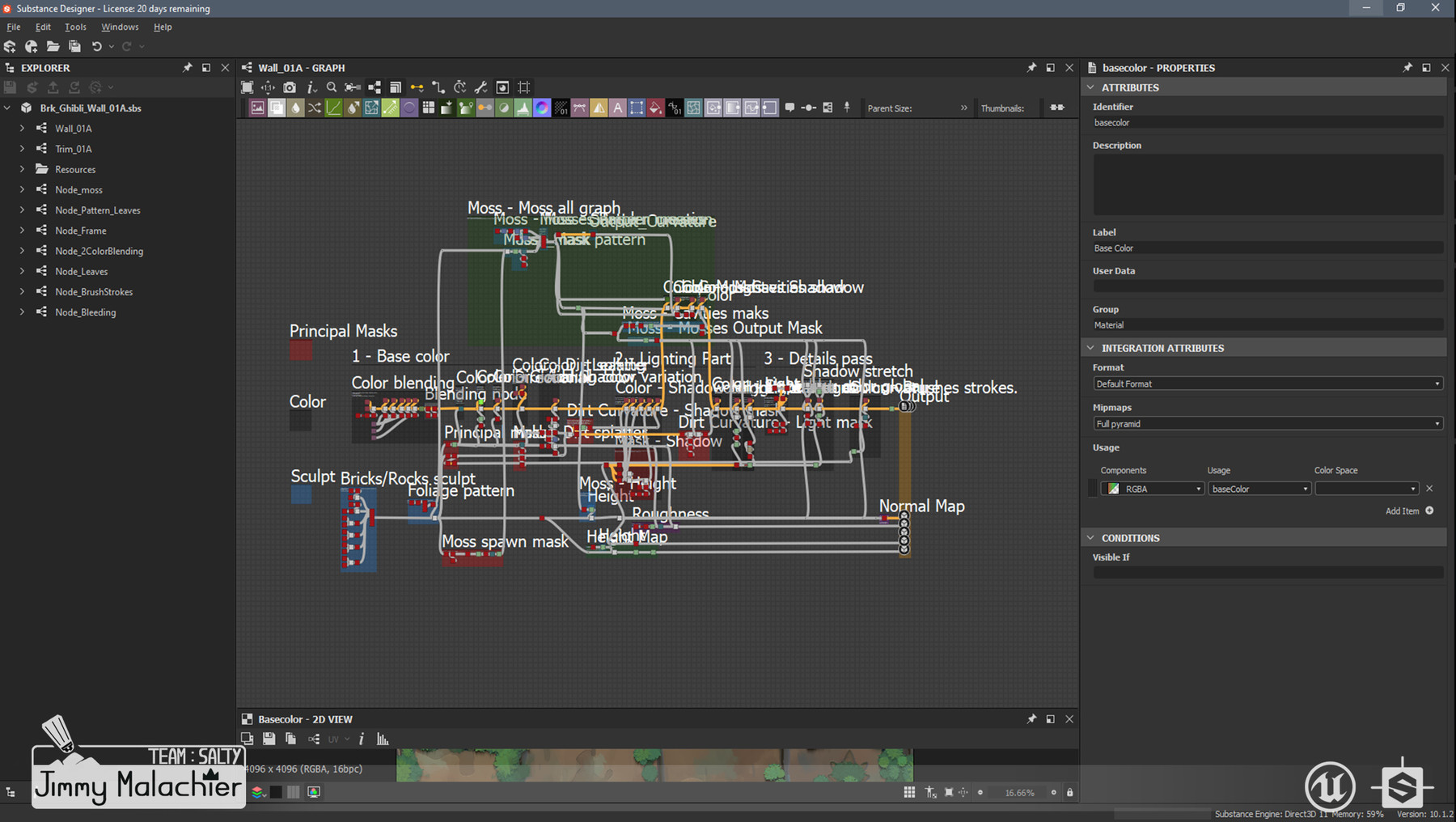
Task: Add a Levels node (histogram icon)
Action: coord(523,108)
